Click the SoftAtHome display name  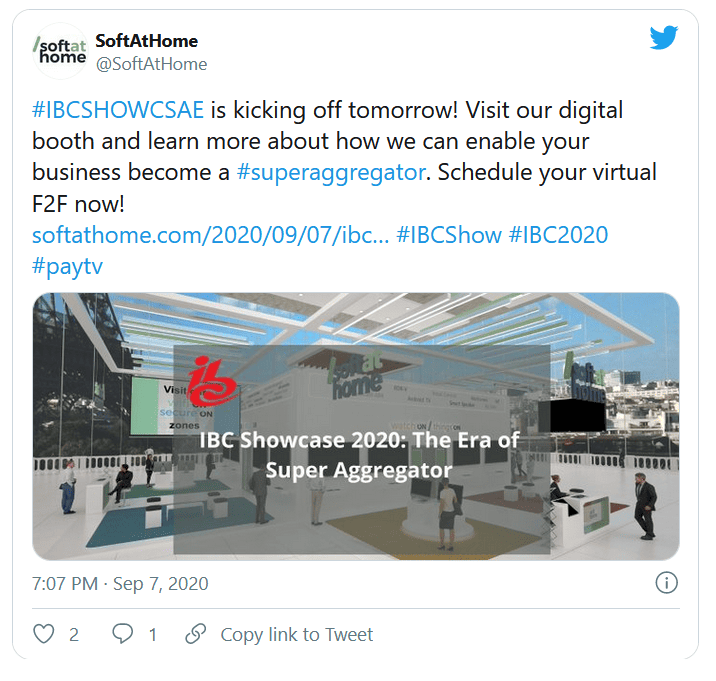point(147,41)
